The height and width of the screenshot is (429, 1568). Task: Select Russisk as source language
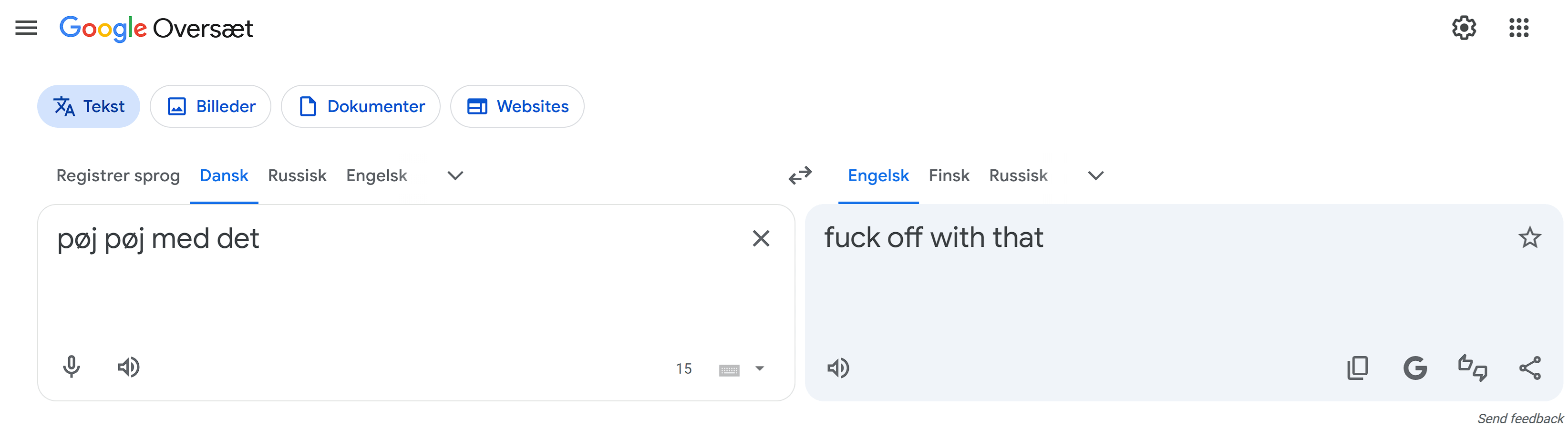297,176
